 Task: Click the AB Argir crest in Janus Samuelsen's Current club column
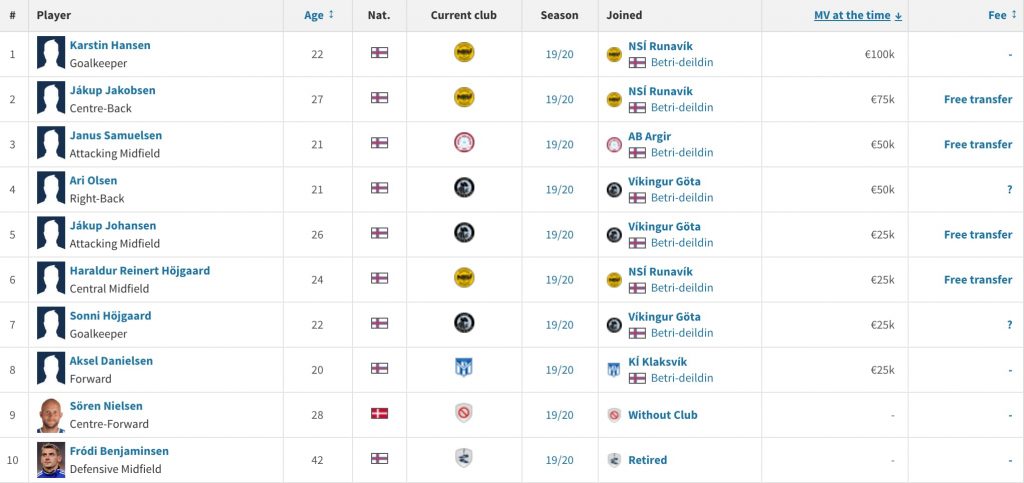click(464, 142)
